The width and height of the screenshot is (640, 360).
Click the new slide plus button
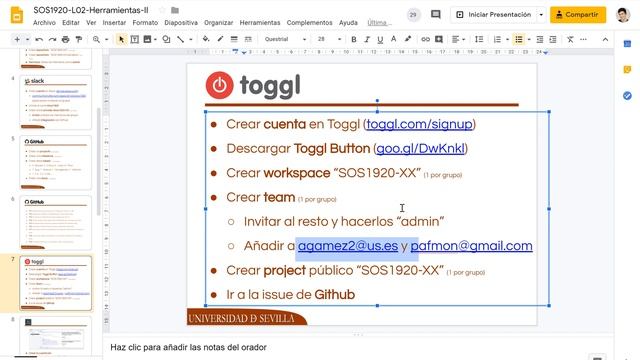17,40
